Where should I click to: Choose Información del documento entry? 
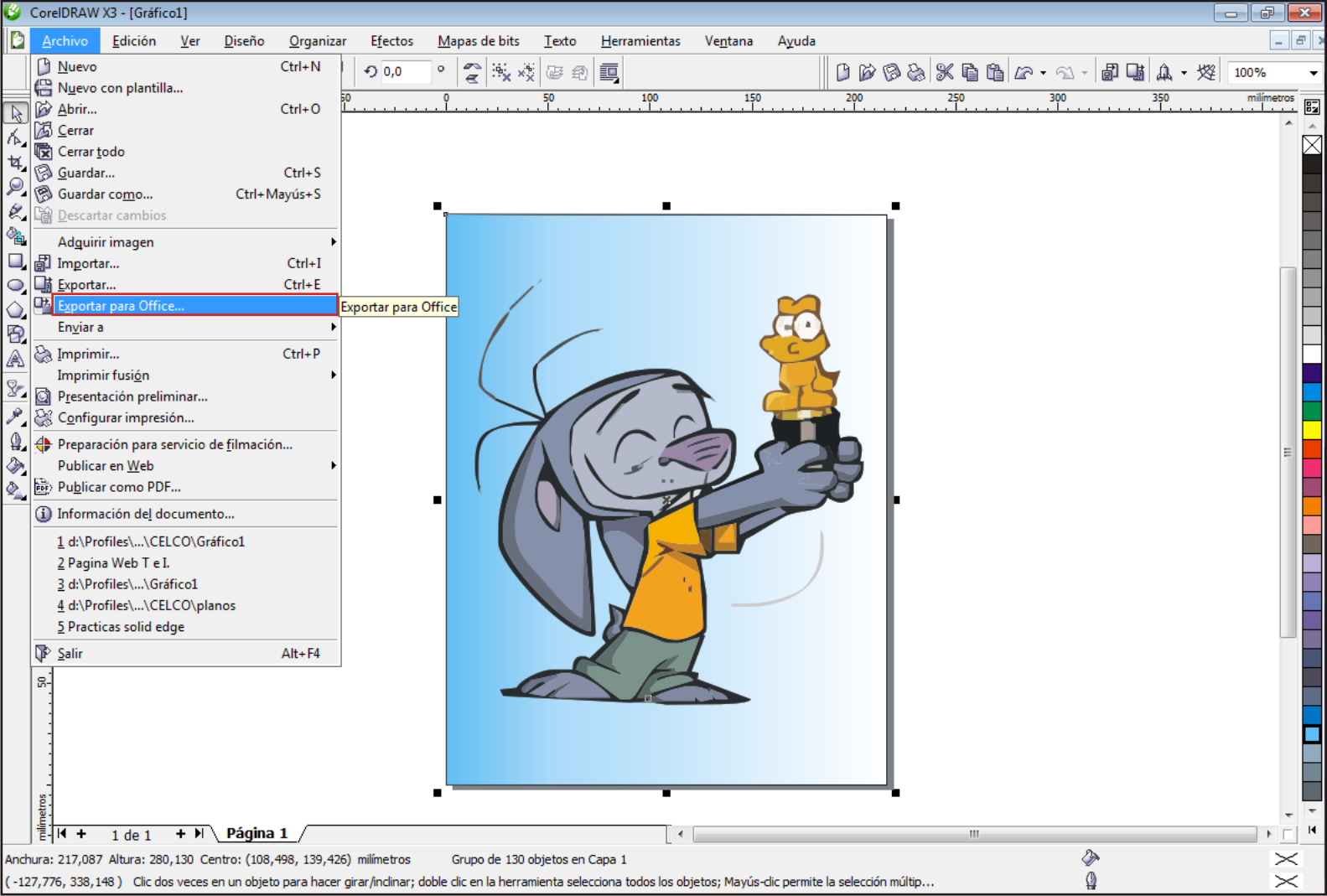click(185, 514)
